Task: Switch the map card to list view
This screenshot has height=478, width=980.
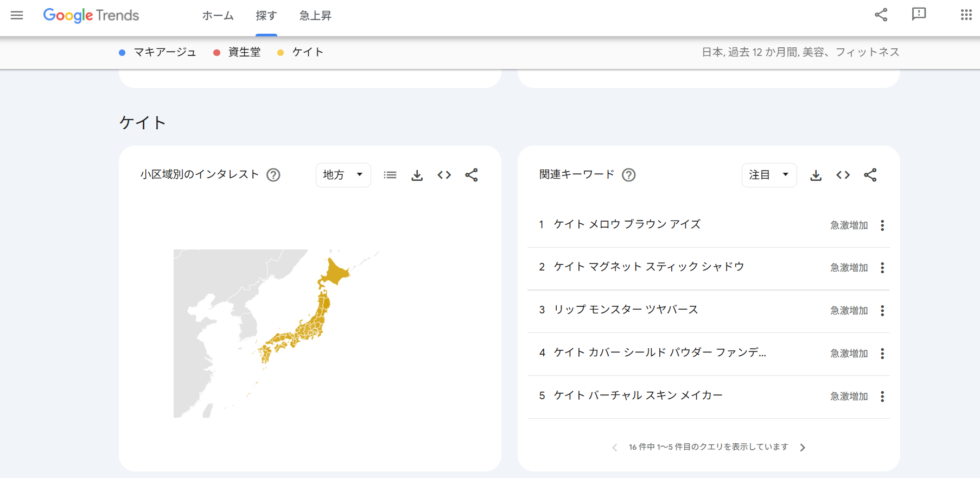Action: [x=390, y=176]
